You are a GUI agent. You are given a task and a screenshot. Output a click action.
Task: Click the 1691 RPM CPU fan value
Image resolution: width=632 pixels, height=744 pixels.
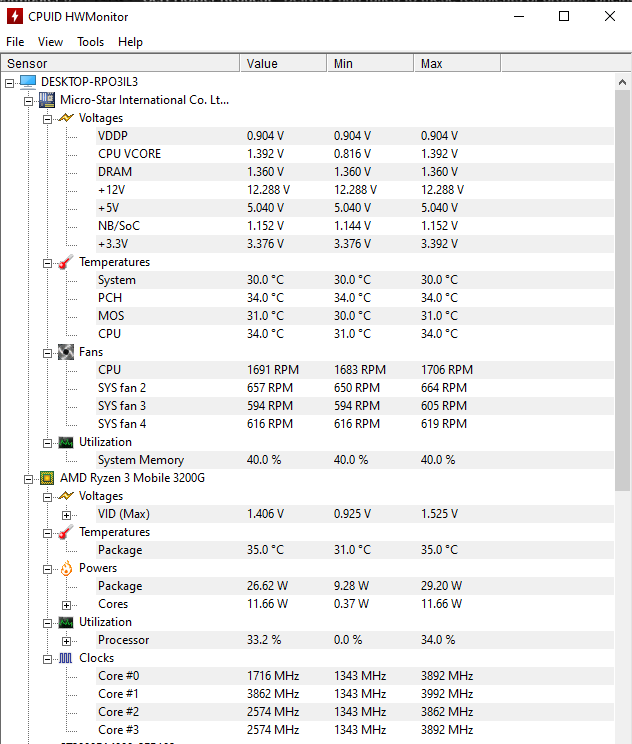(273, 370)
